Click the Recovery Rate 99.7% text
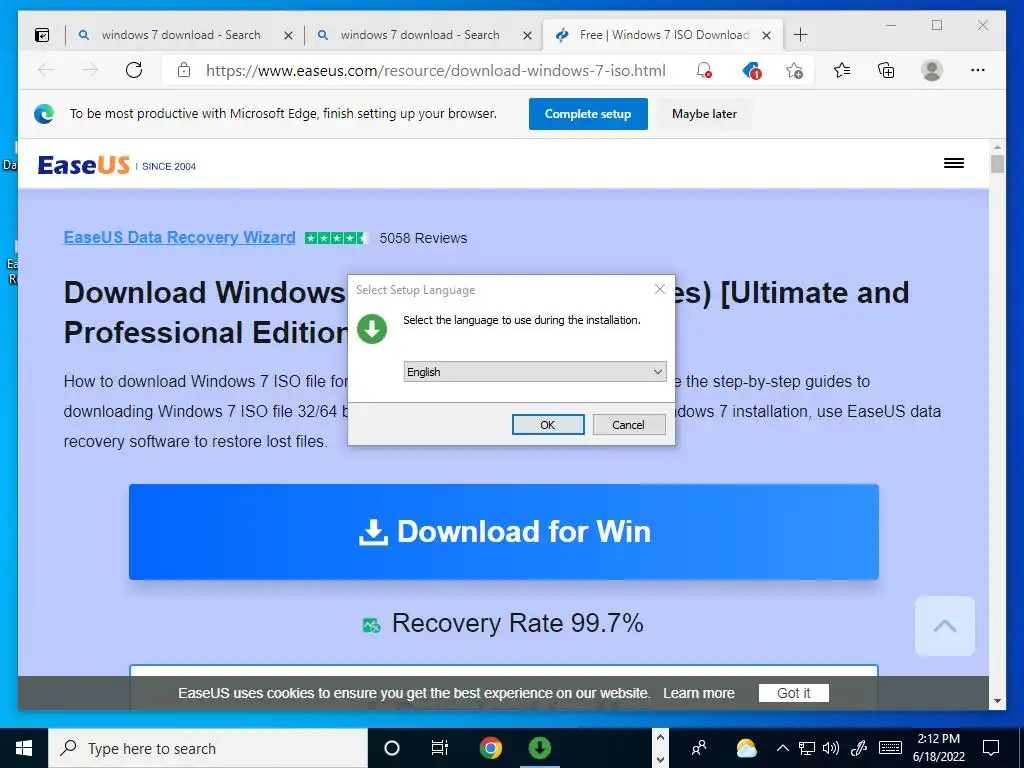The height and width of the screenshot is (768, 1024). [517, 623]
